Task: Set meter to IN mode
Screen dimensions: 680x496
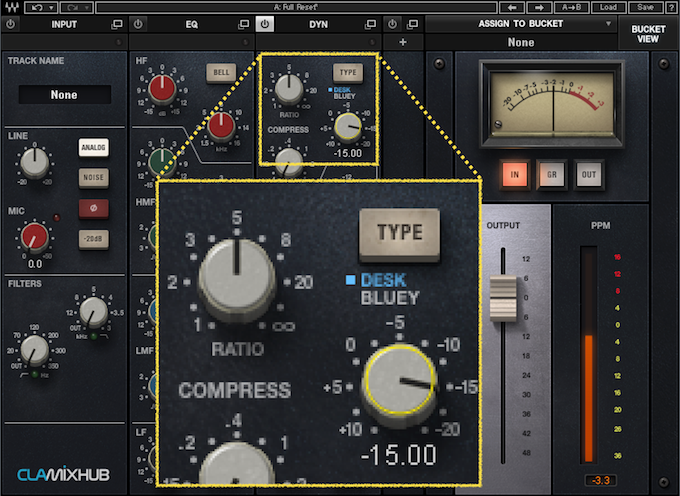Action: tap(514, 175)
